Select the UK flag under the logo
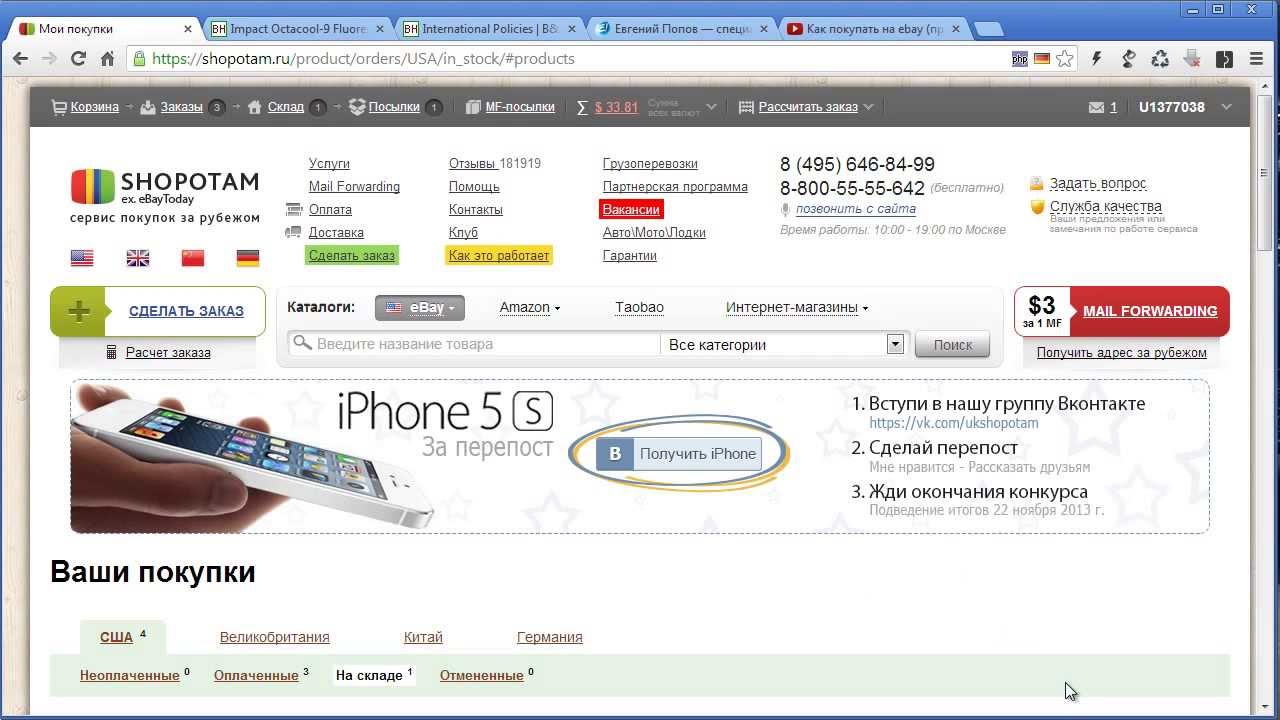 click(x=138, y=258)
